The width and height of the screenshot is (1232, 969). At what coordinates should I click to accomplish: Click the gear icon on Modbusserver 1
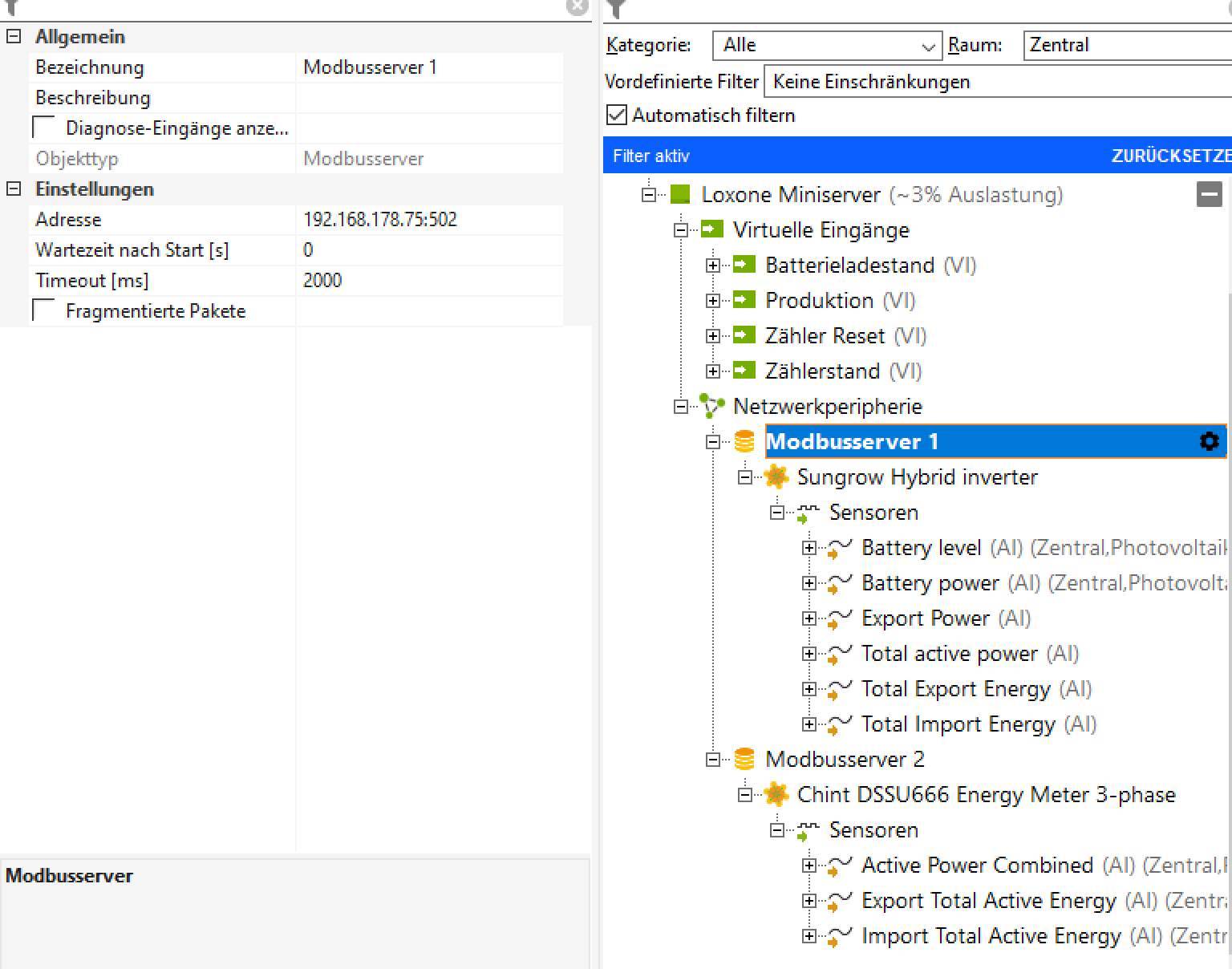point(1209,441)
